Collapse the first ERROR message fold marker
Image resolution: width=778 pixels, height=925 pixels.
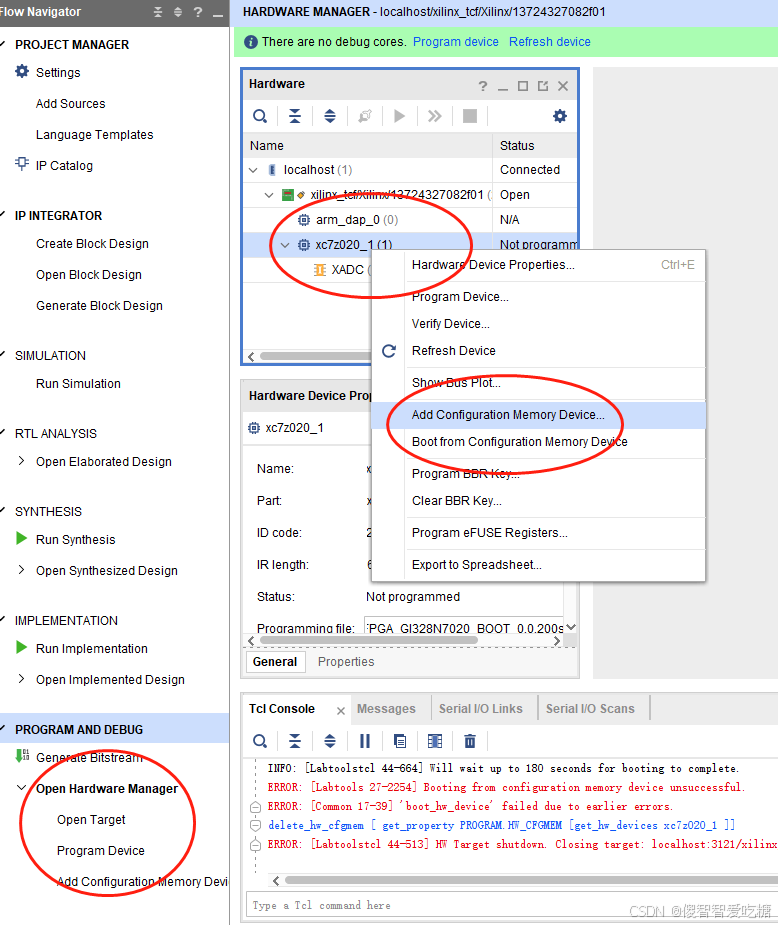pyautogui.click(x=255, y=807)
